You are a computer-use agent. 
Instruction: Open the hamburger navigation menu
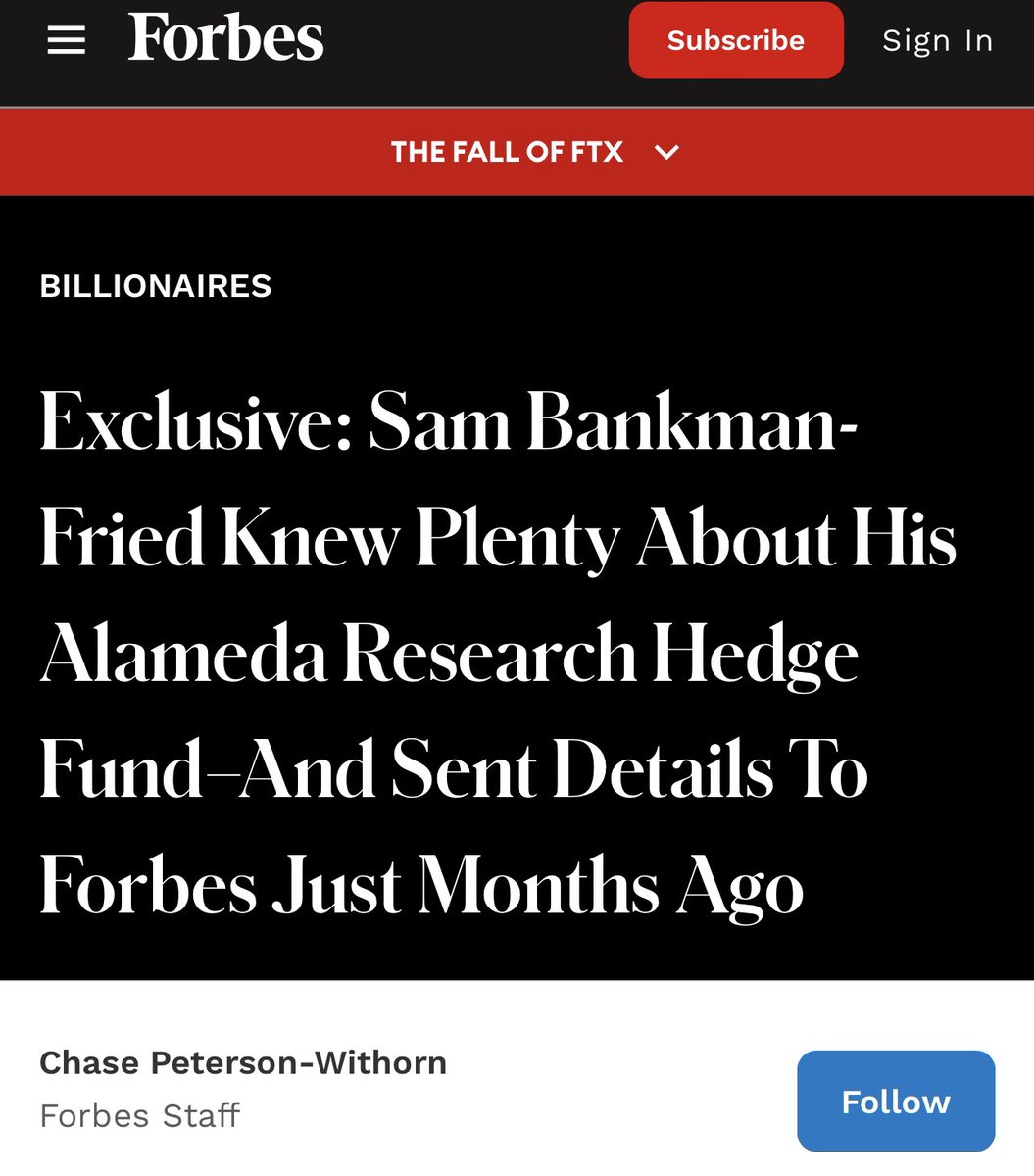pos(67,41)
